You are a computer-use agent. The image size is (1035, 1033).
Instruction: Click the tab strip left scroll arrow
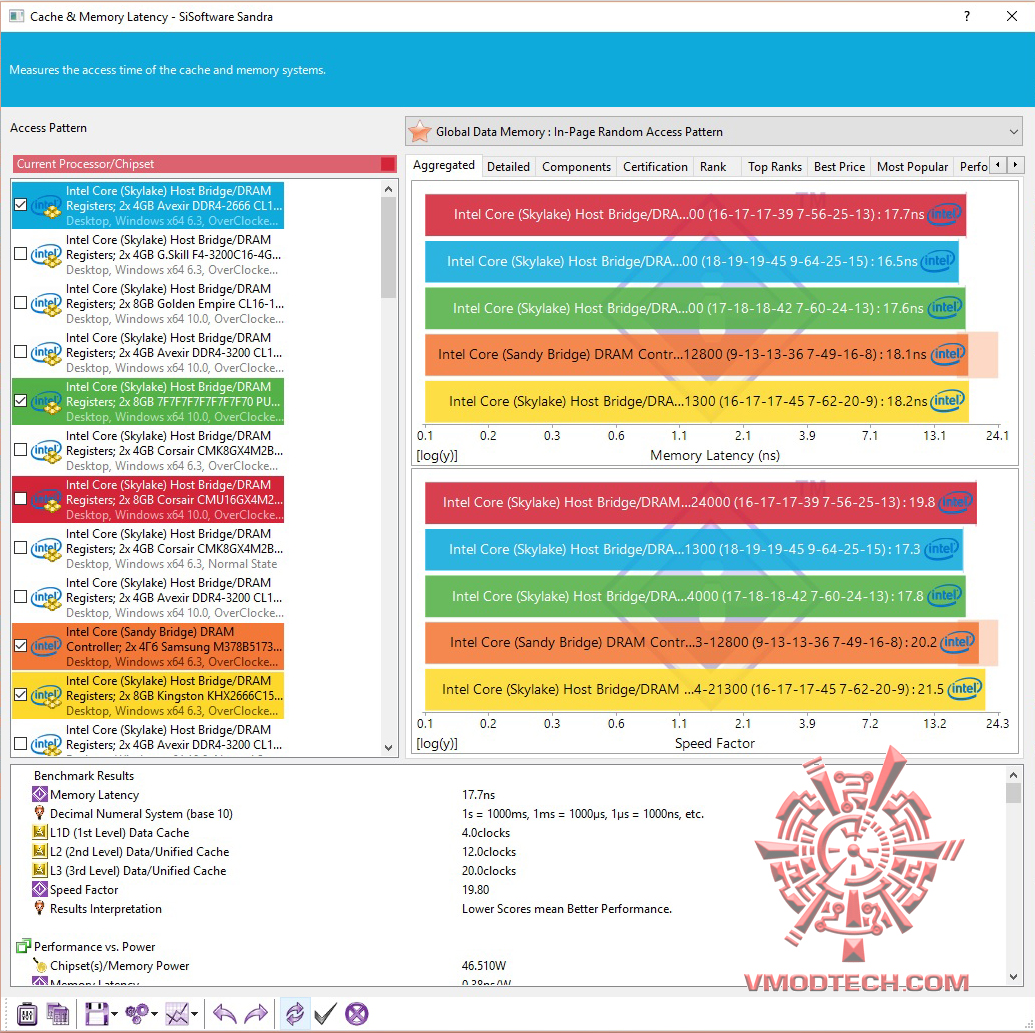pos(998,165)
